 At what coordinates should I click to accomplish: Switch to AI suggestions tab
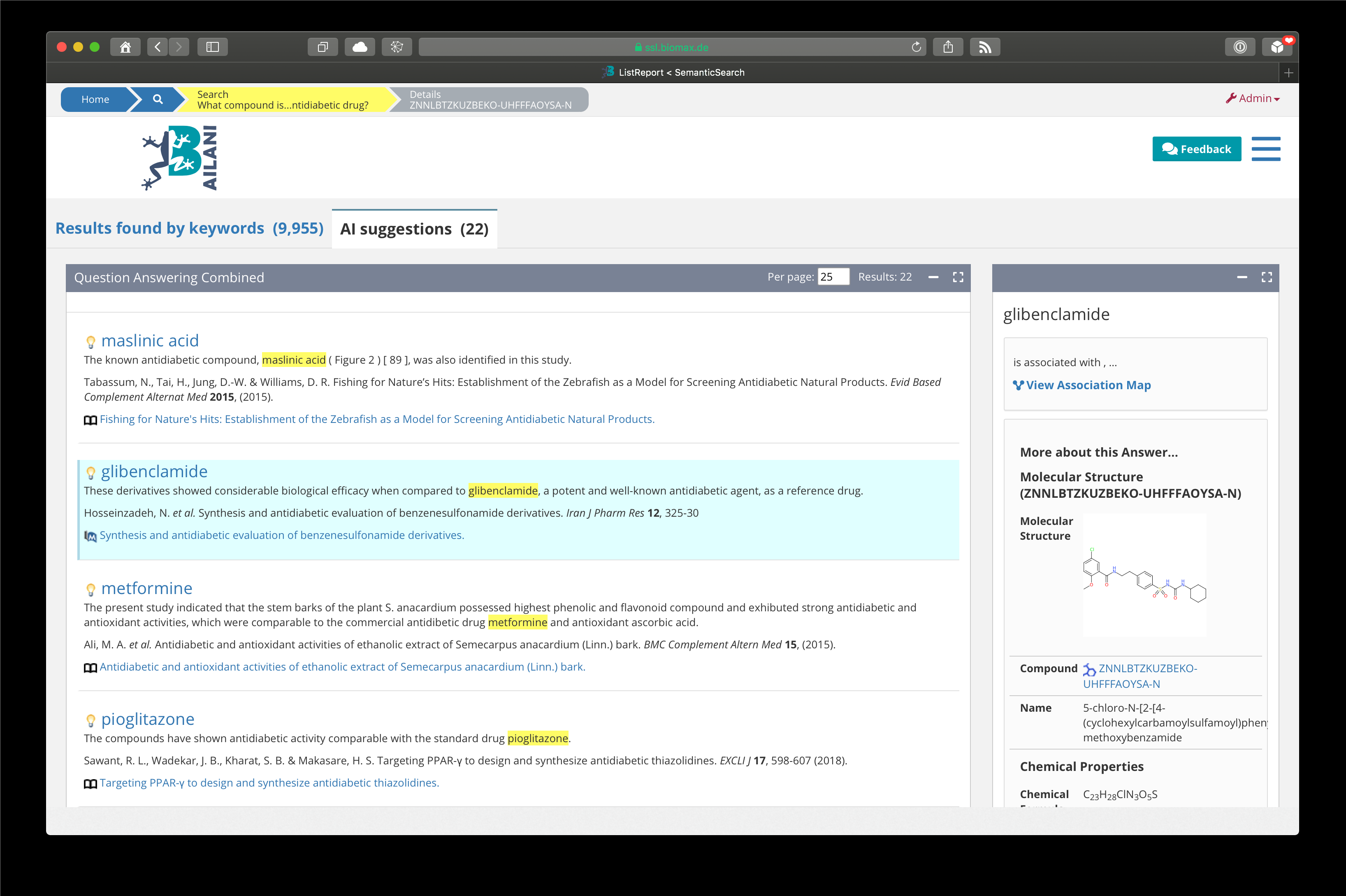pos(414,229)
